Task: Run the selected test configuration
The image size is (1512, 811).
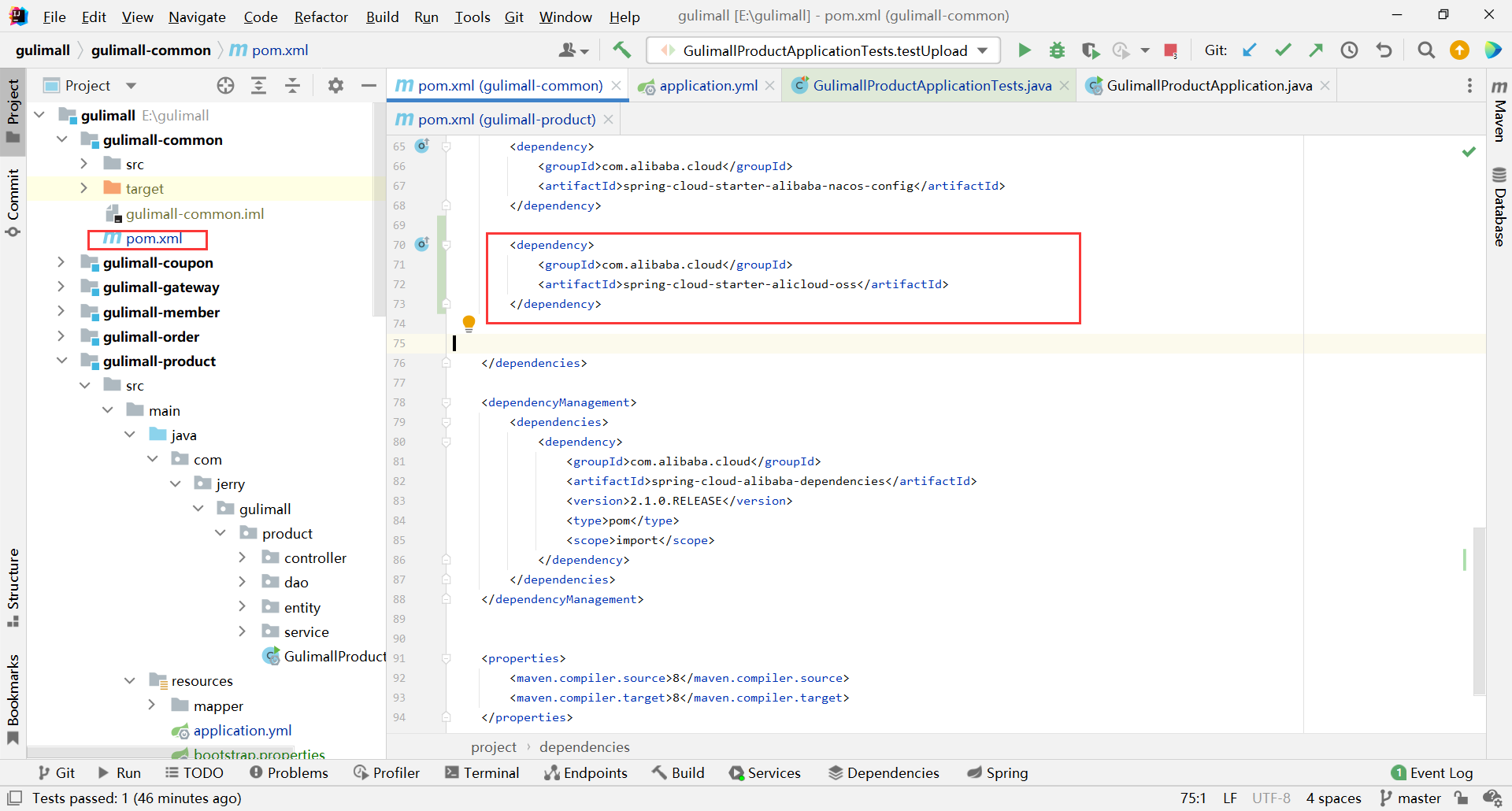Action: [1024, 50]
